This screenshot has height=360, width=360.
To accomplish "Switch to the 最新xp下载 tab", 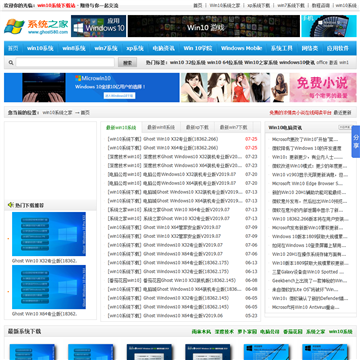I will pos(197,127).
